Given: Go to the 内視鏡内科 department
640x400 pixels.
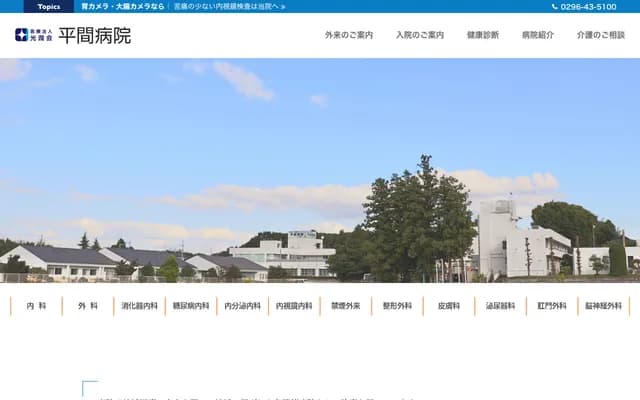Looking at the screenshot, I should click(294, 306).
